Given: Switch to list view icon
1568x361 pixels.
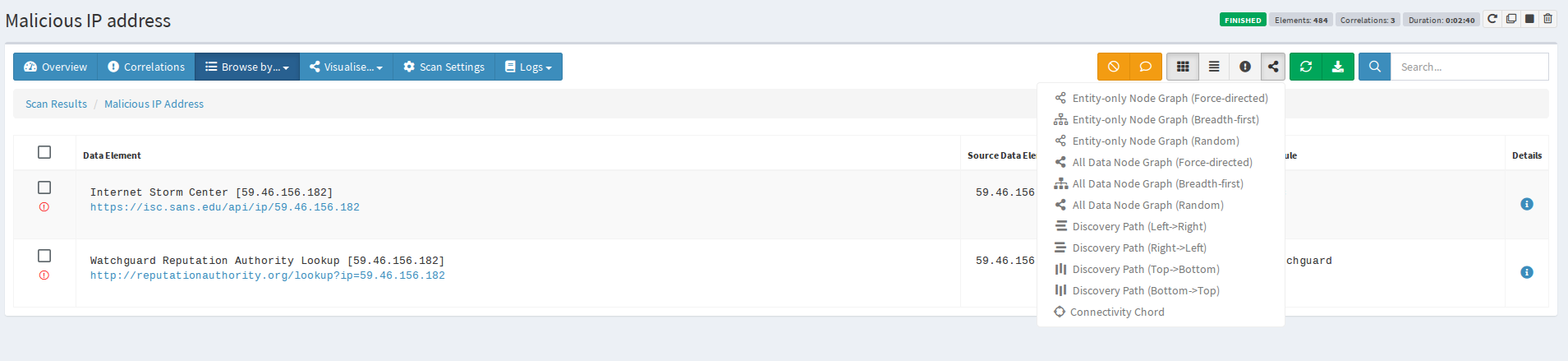Looking at the screenshot, I should tap(1214, 67).
